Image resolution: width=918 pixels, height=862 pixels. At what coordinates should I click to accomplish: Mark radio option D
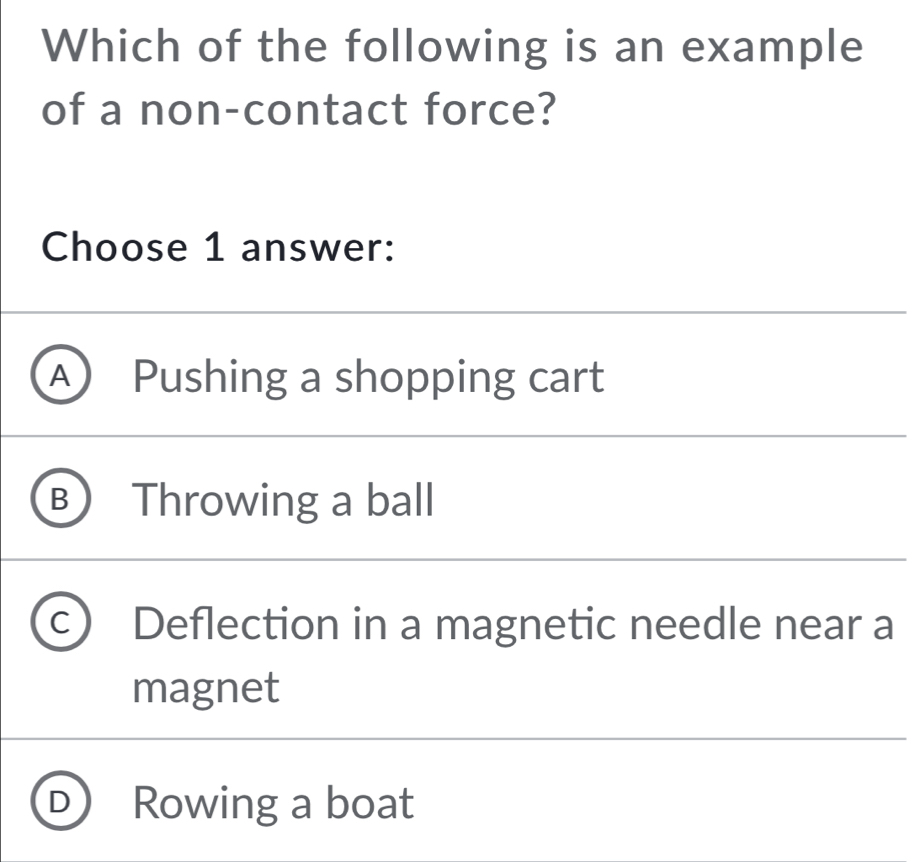pos(63,802)
